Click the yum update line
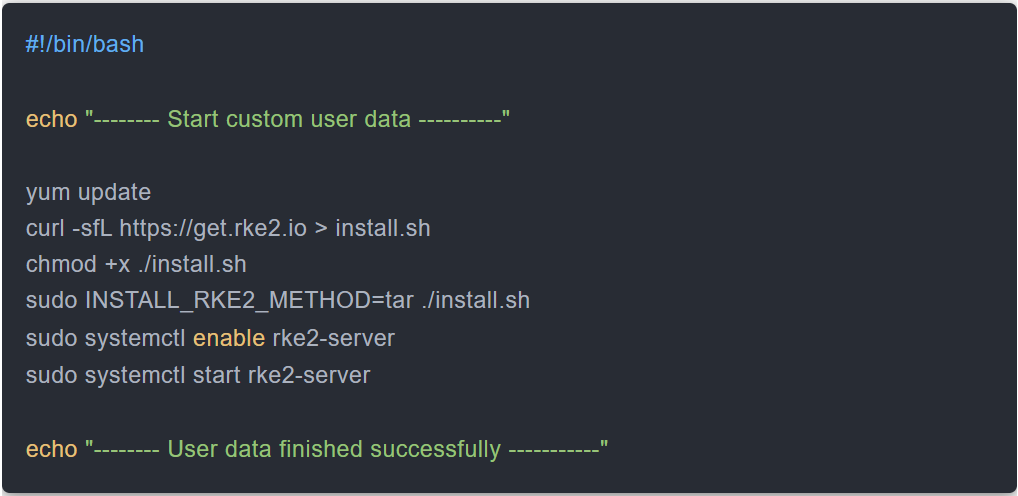Viewport: 1018px width, 496px height. tap(88, 192)
